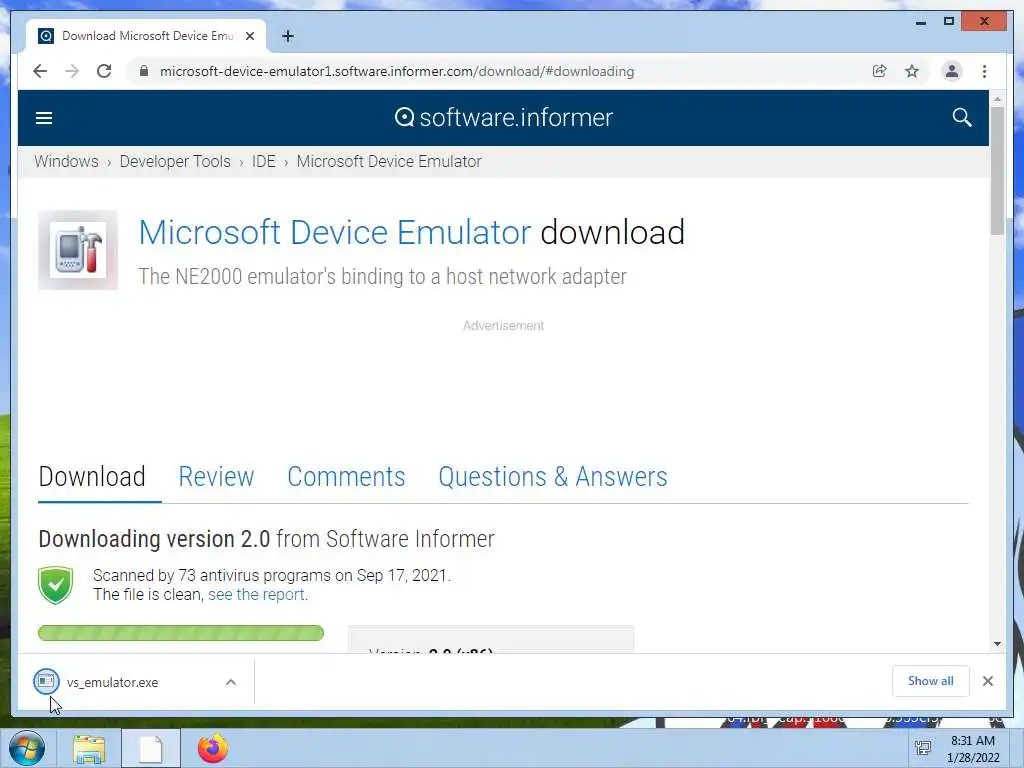Click the green download progress bar
The image size is (1024, 768).
point(181,633)
